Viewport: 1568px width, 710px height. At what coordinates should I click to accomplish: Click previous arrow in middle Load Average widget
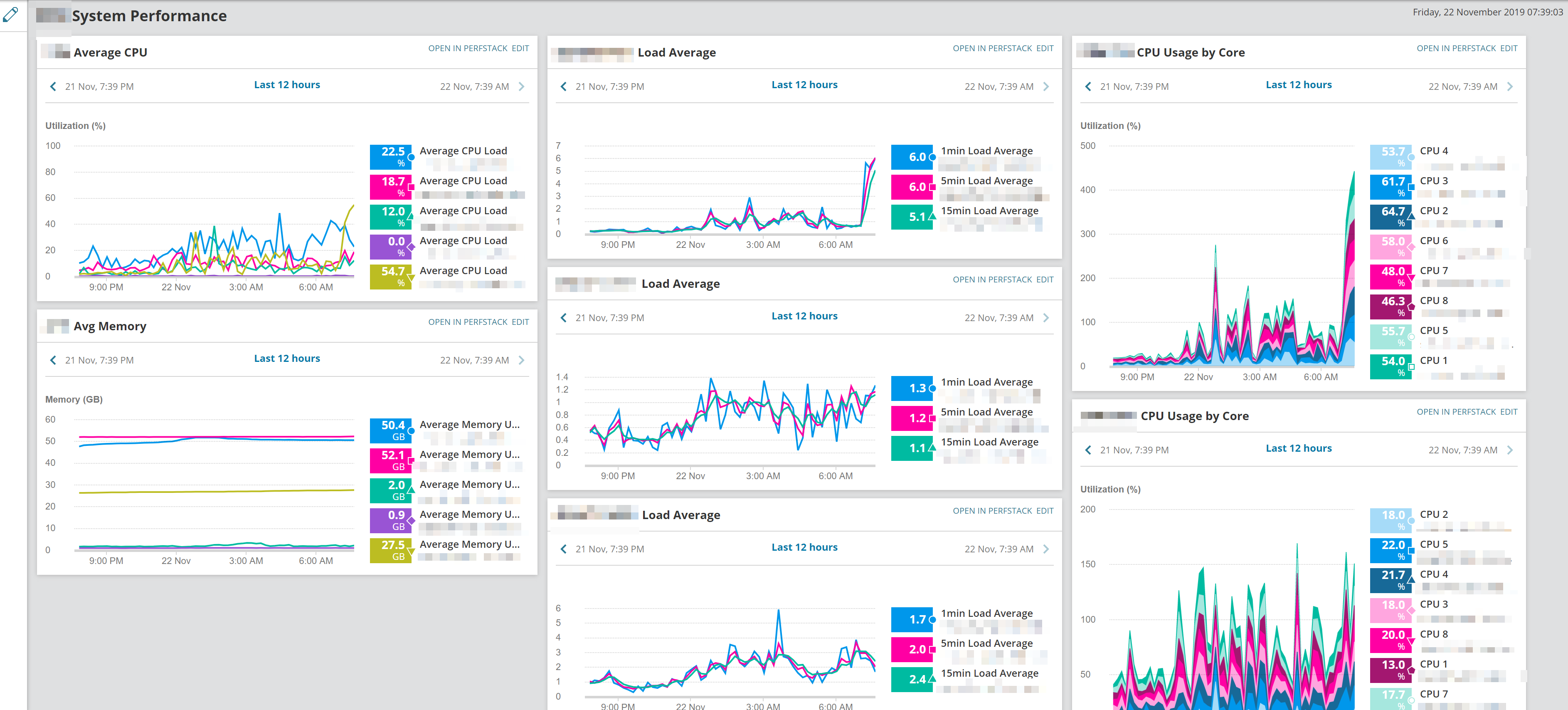[x=564, y=318]
